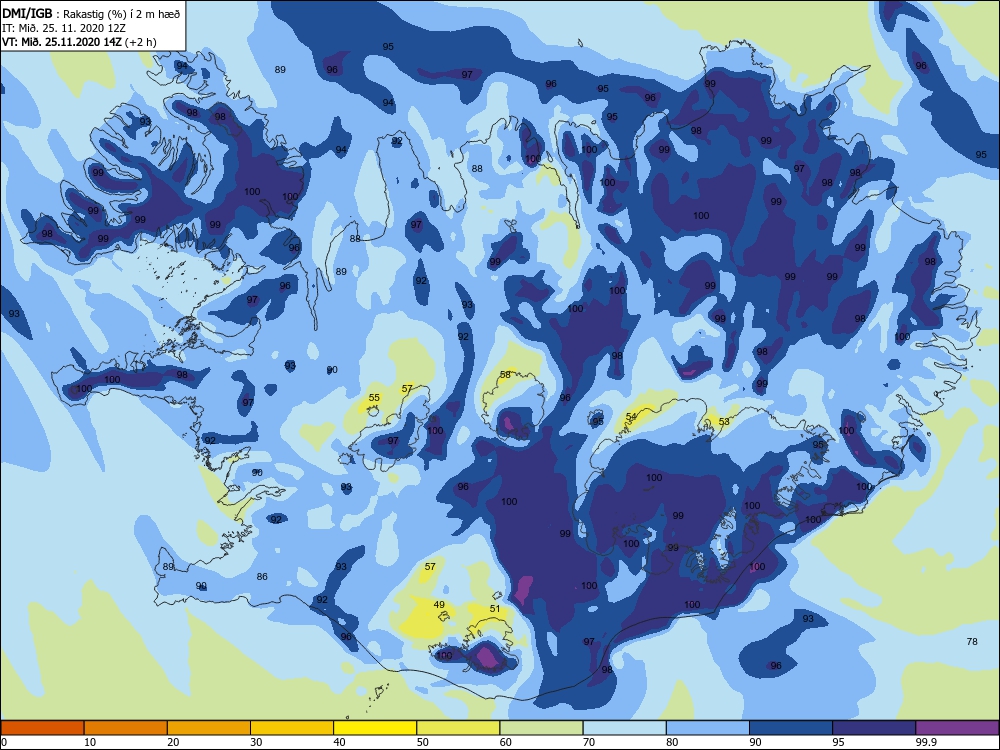Click the '53' humidity value on the map
The width and height of the screenshot is (1000, 750).
pyautogui.click(x=724, y=422)
